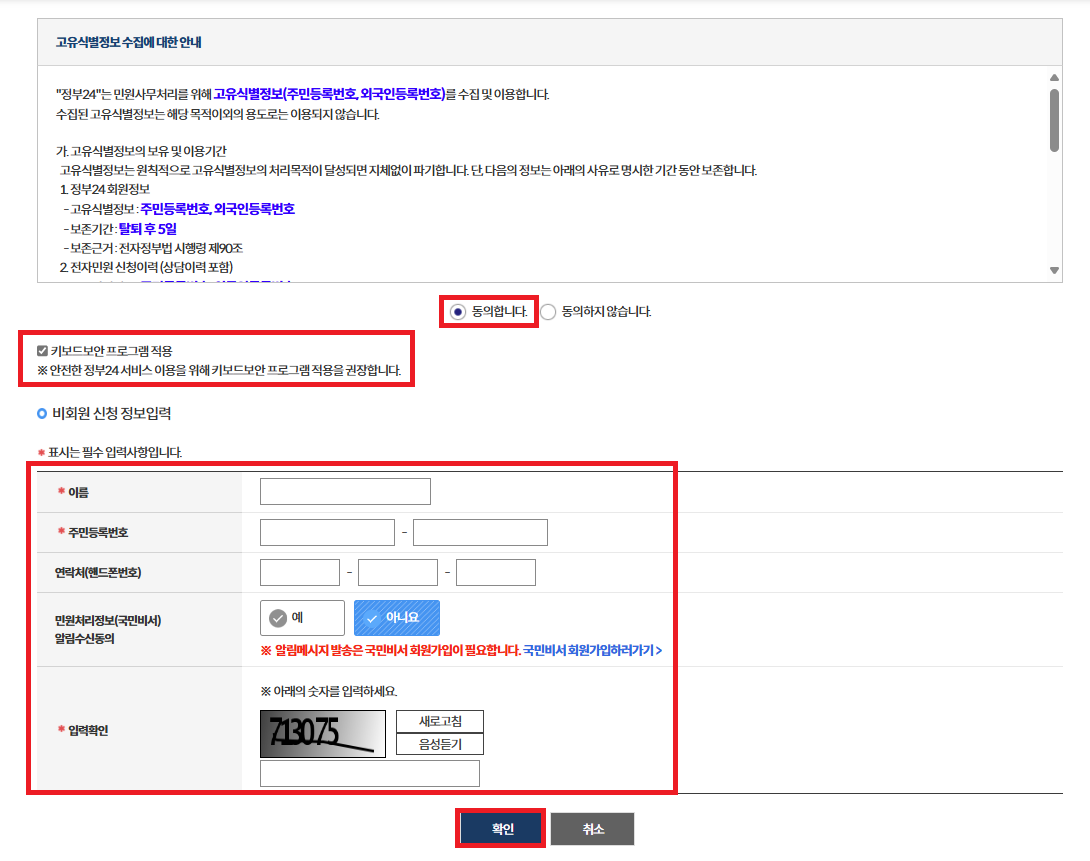The width and height of the screenshot is (1090, 861).
Task: Toggle the 키보드보안 프로그램 적용 checkbox
Action: click(x=42, y=351)
